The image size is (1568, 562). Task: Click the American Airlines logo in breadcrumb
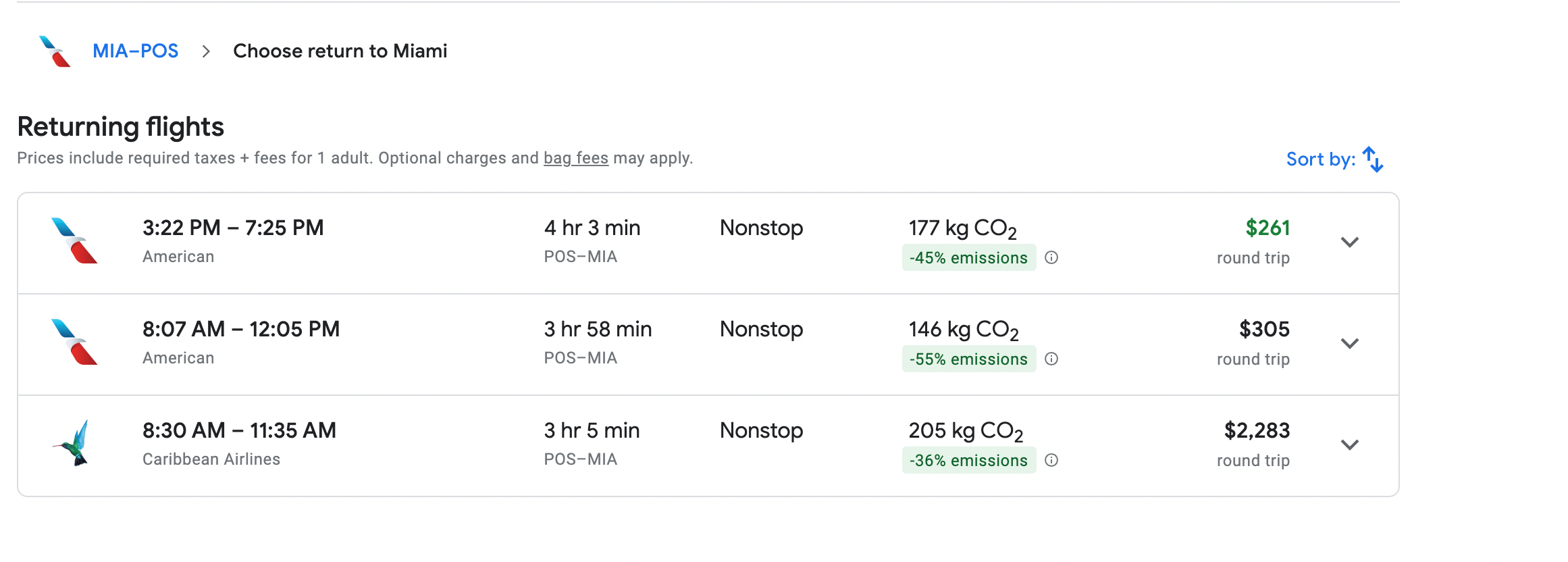pyautogui.click(x=55, y=51)
